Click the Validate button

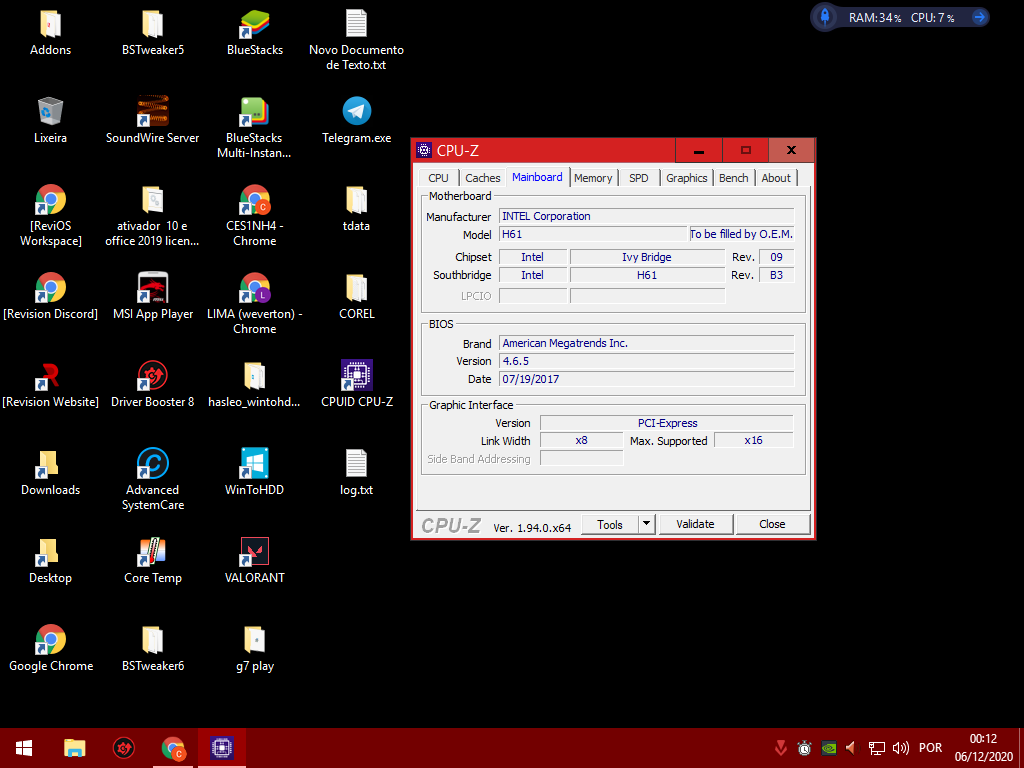click(696, 524)
